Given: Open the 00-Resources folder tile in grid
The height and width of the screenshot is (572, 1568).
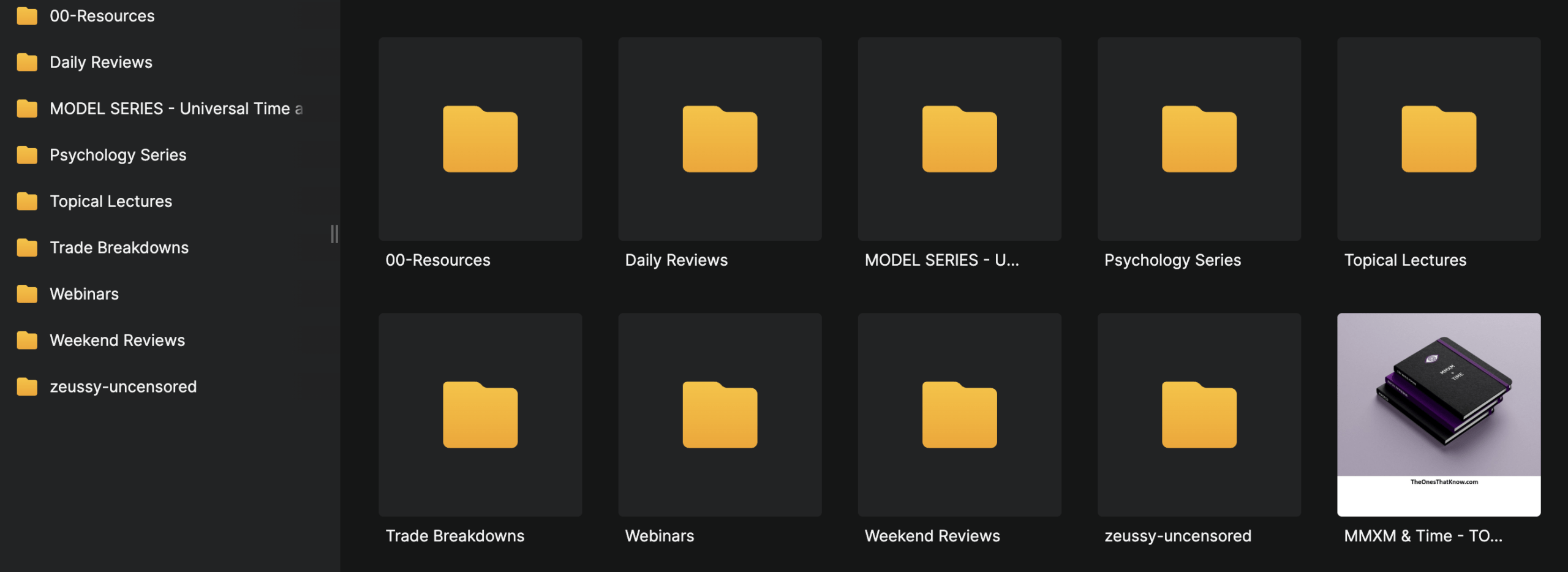Looking at the screenshot, I should (x=480, y=139).
